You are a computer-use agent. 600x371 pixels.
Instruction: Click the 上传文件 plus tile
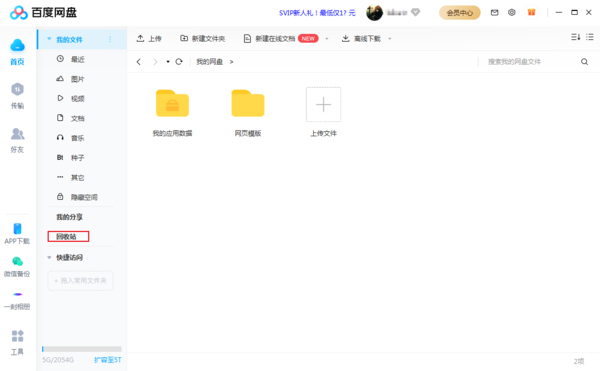[x=323, y=104]
